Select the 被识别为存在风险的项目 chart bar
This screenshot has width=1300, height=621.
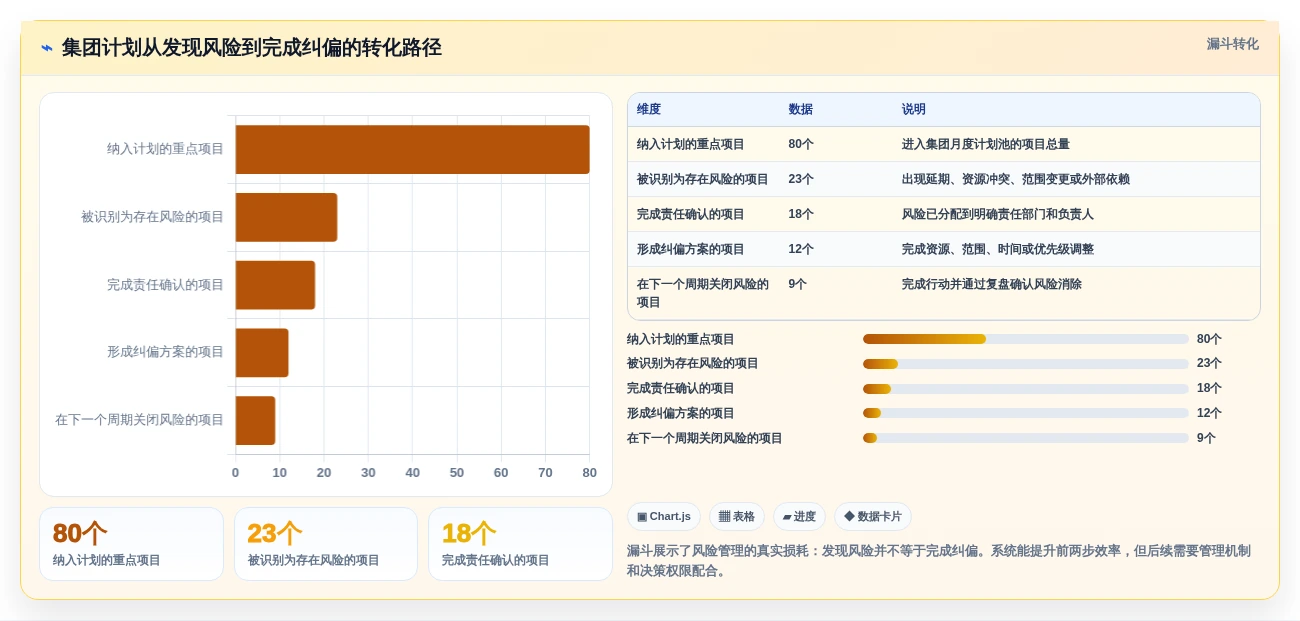pyautogui.click(x=286, y=217)
